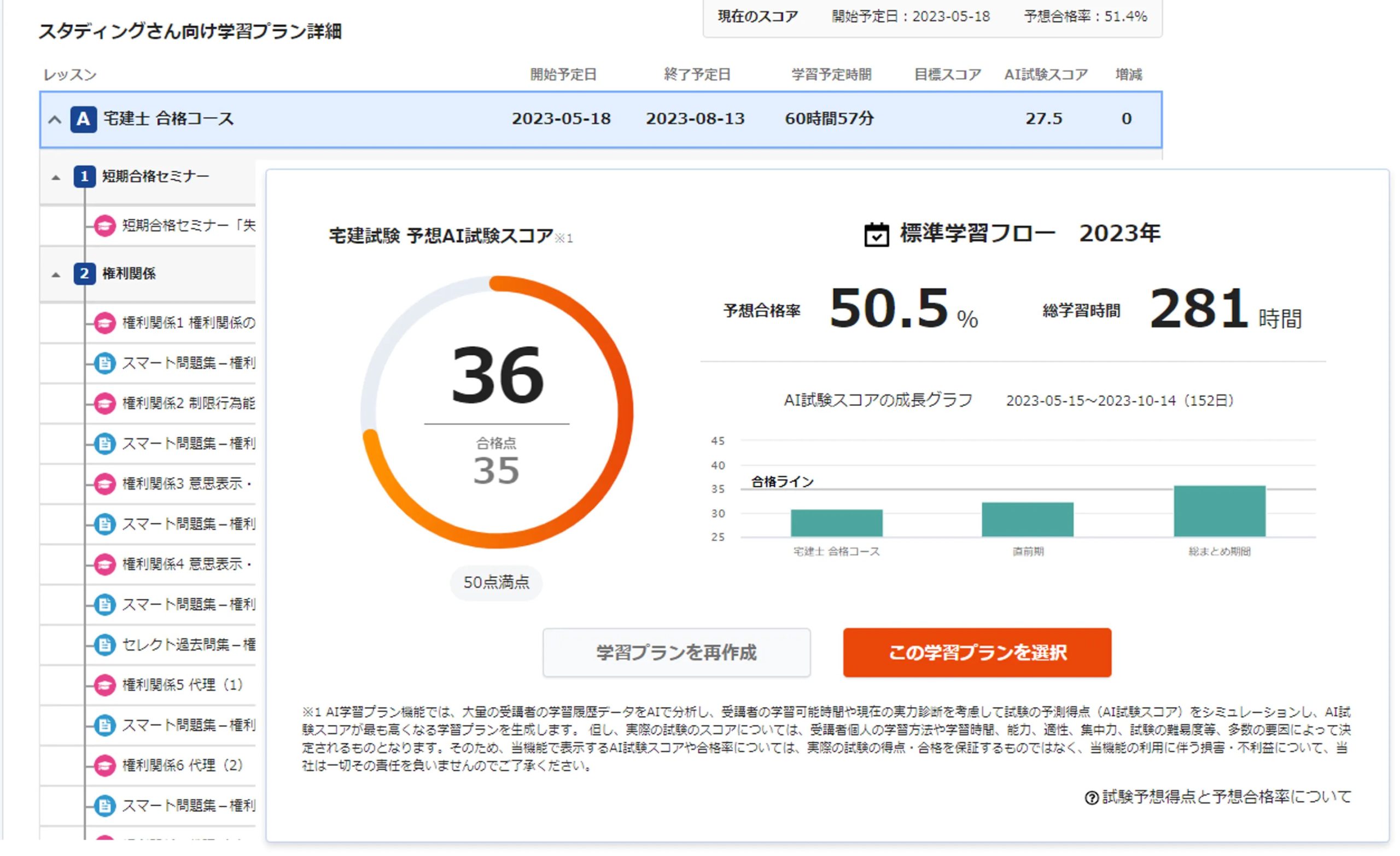Click the 増減 column header
1400x856 pixels.
[x=1128, y=75]
